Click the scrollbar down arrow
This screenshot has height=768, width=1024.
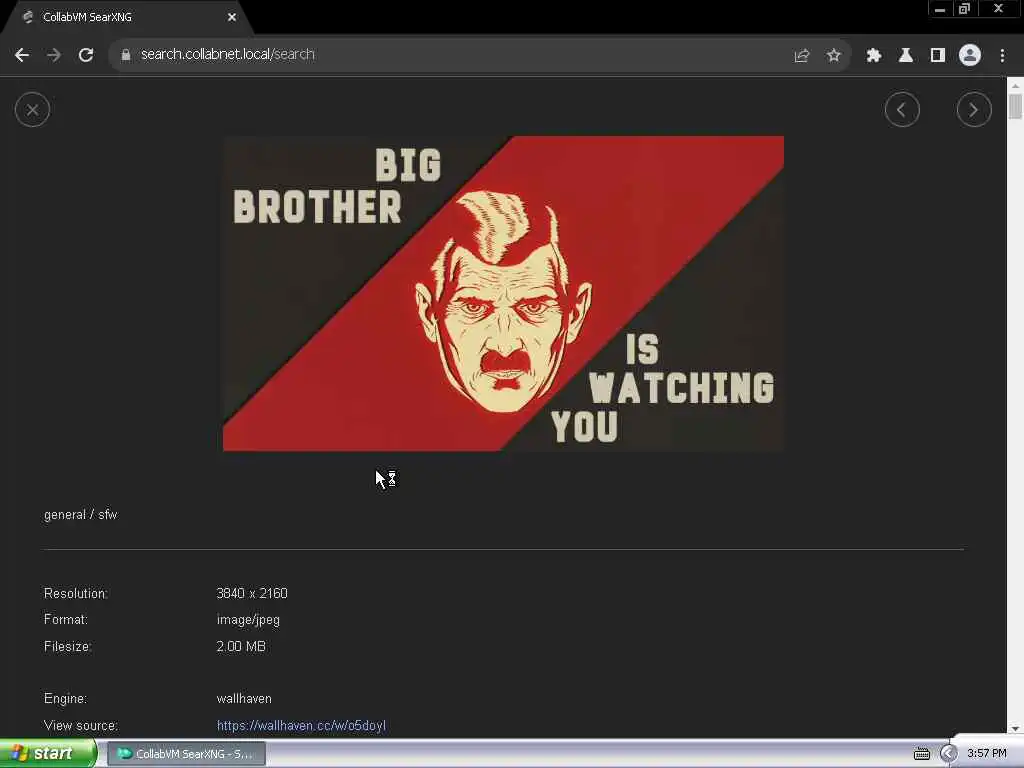click(x=1015, y=729)
